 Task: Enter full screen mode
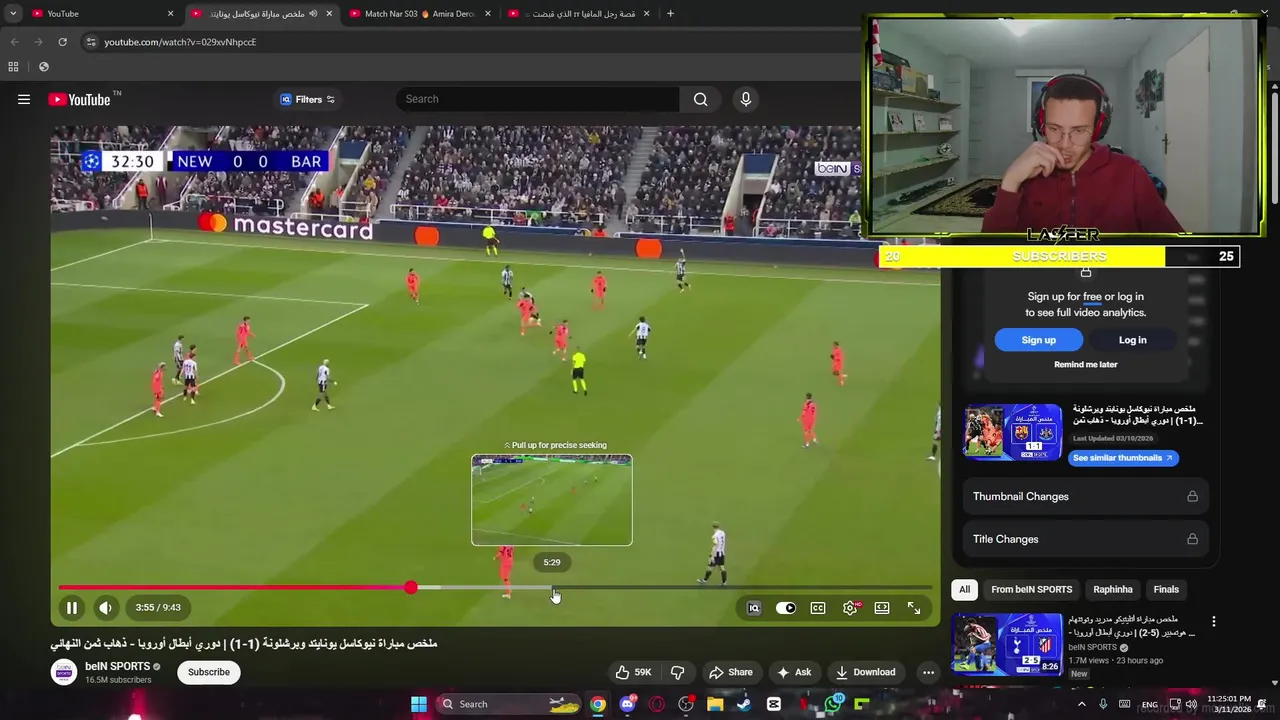click(914, 608)
